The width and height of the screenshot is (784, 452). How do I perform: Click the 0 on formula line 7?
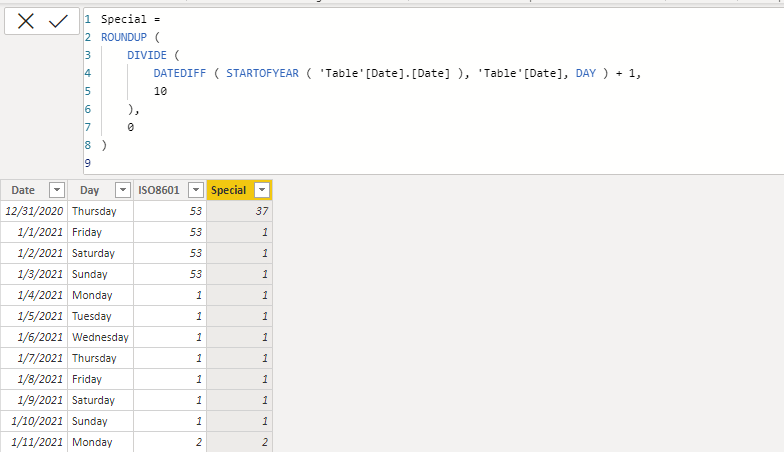(130, 127)
